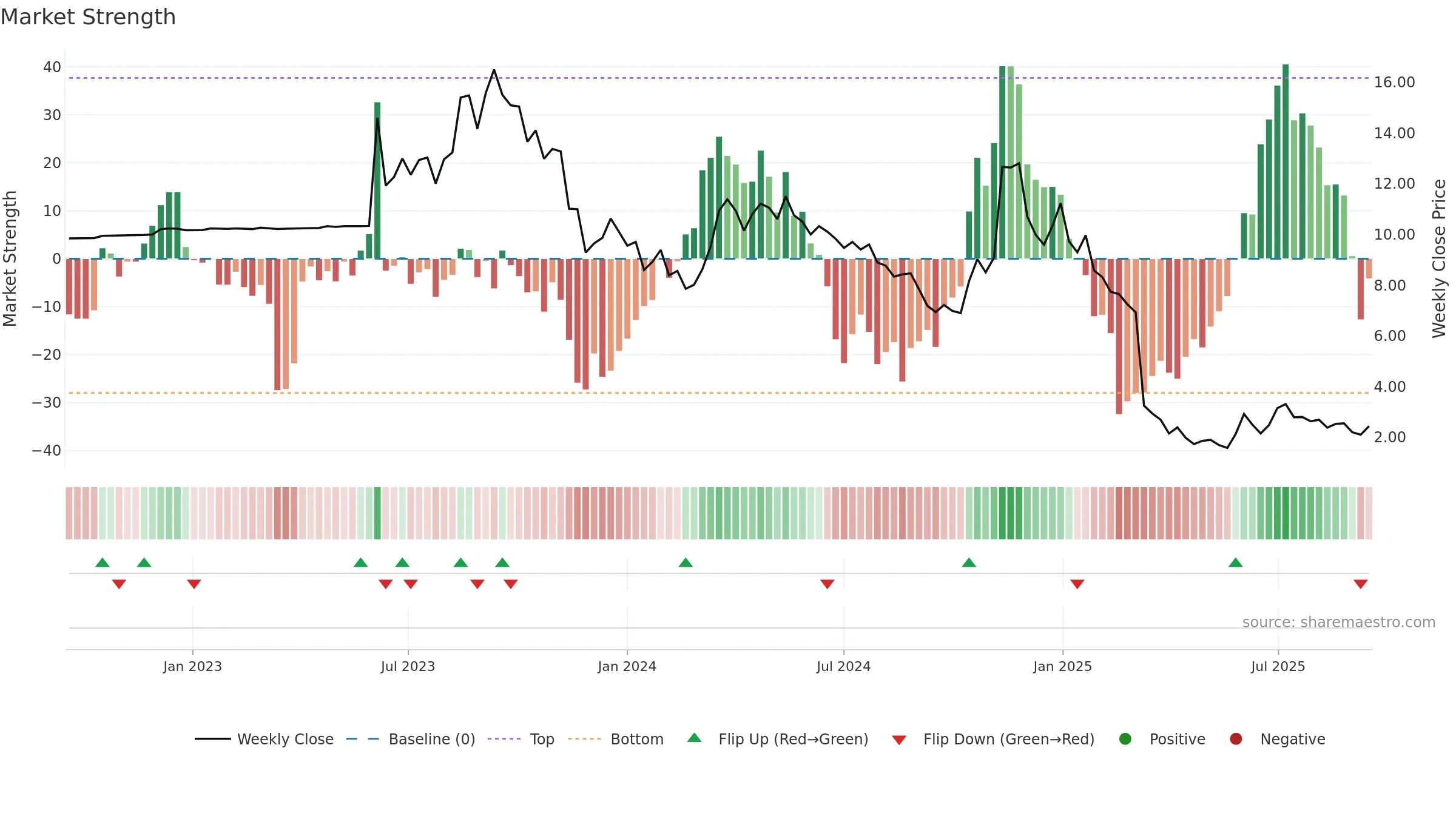
Task: Click the "Weekly Close Price" right axis label
Action: point(1439,258)
